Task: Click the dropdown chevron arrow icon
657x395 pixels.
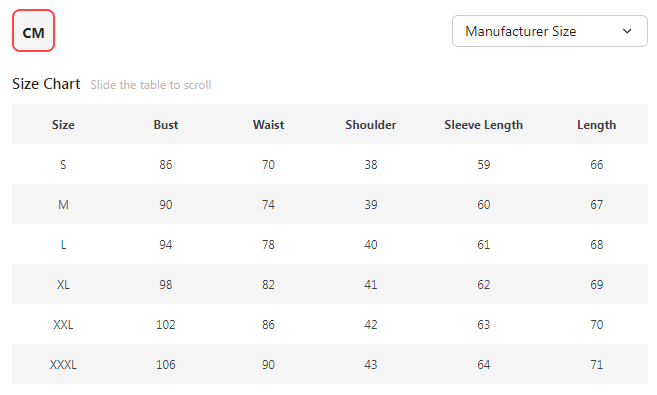Action: (627, 31)
